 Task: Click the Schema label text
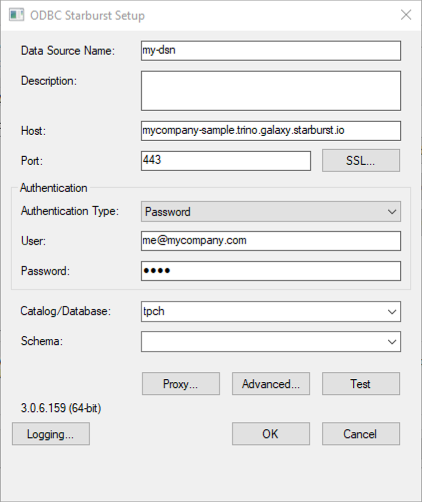tap(42, 341)
